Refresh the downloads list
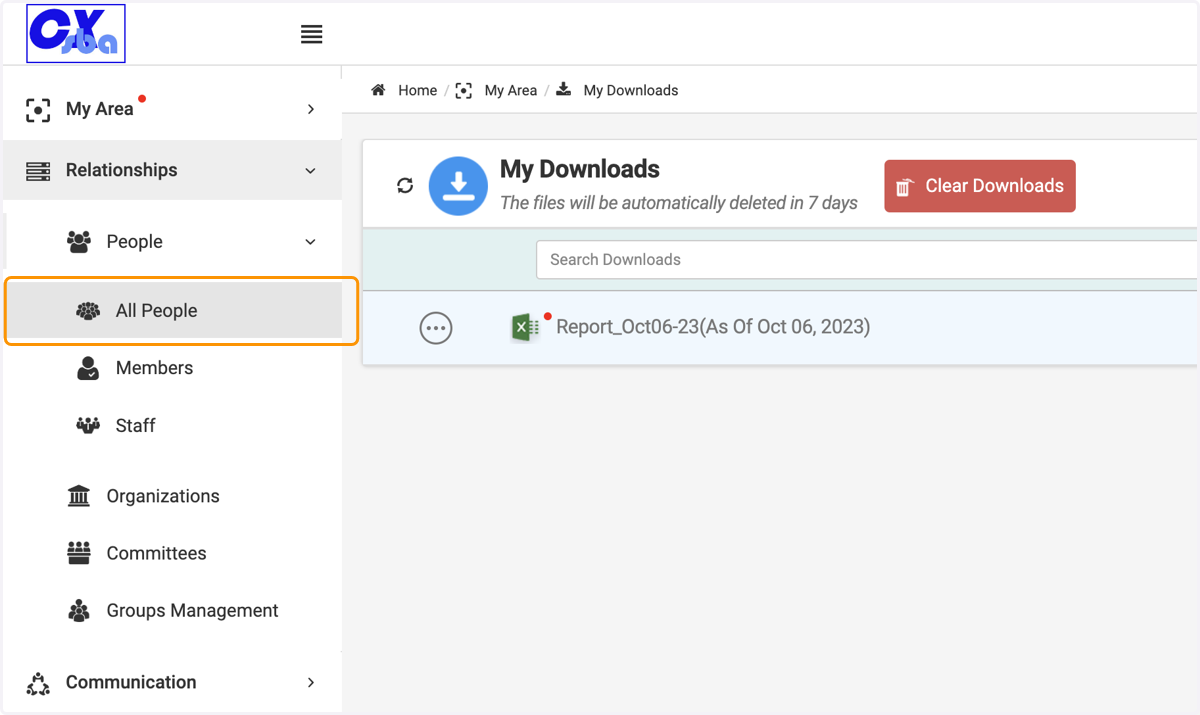Image resolution: width=1200 pixels, height=715 pixels. tap(405, 185)
